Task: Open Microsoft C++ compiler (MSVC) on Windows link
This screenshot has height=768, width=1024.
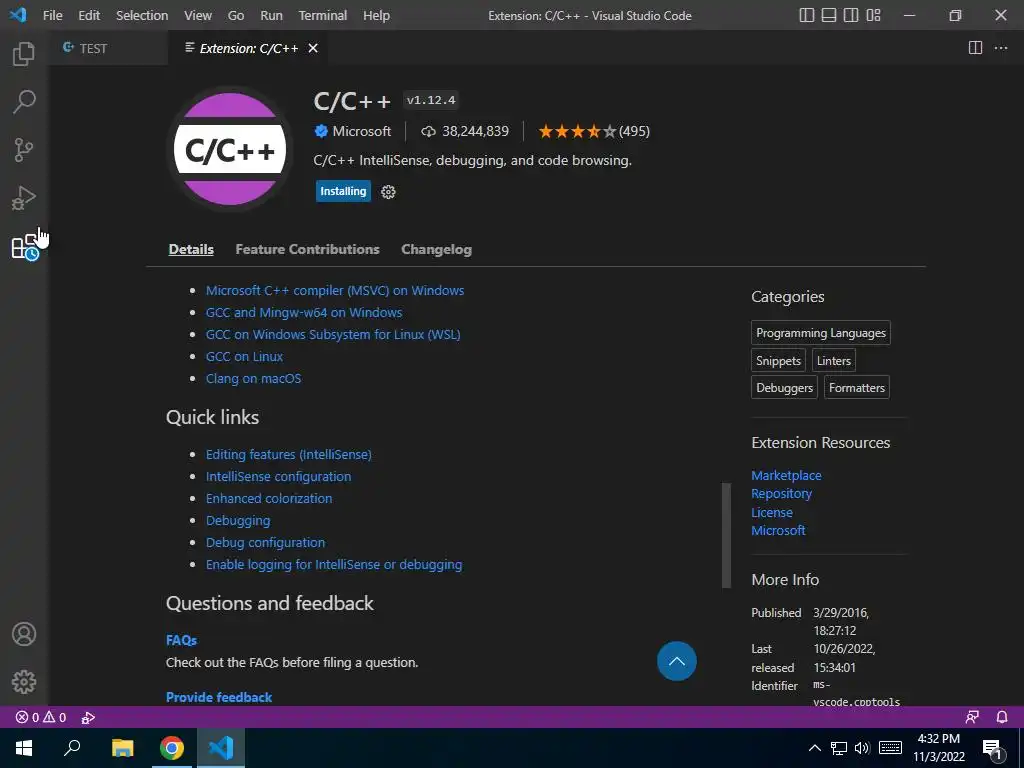Action: [x=335, y=290]
